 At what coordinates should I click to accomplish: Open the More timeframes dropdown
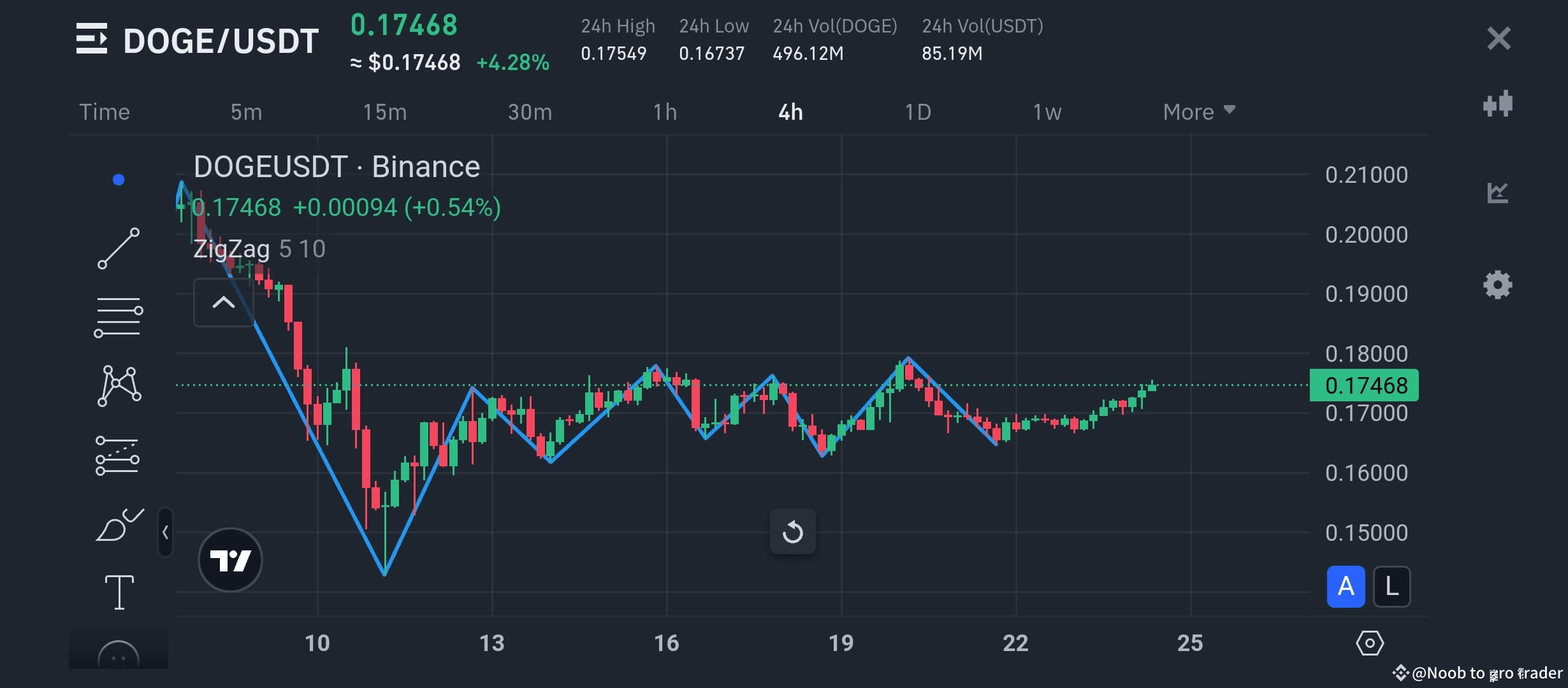1198,111
